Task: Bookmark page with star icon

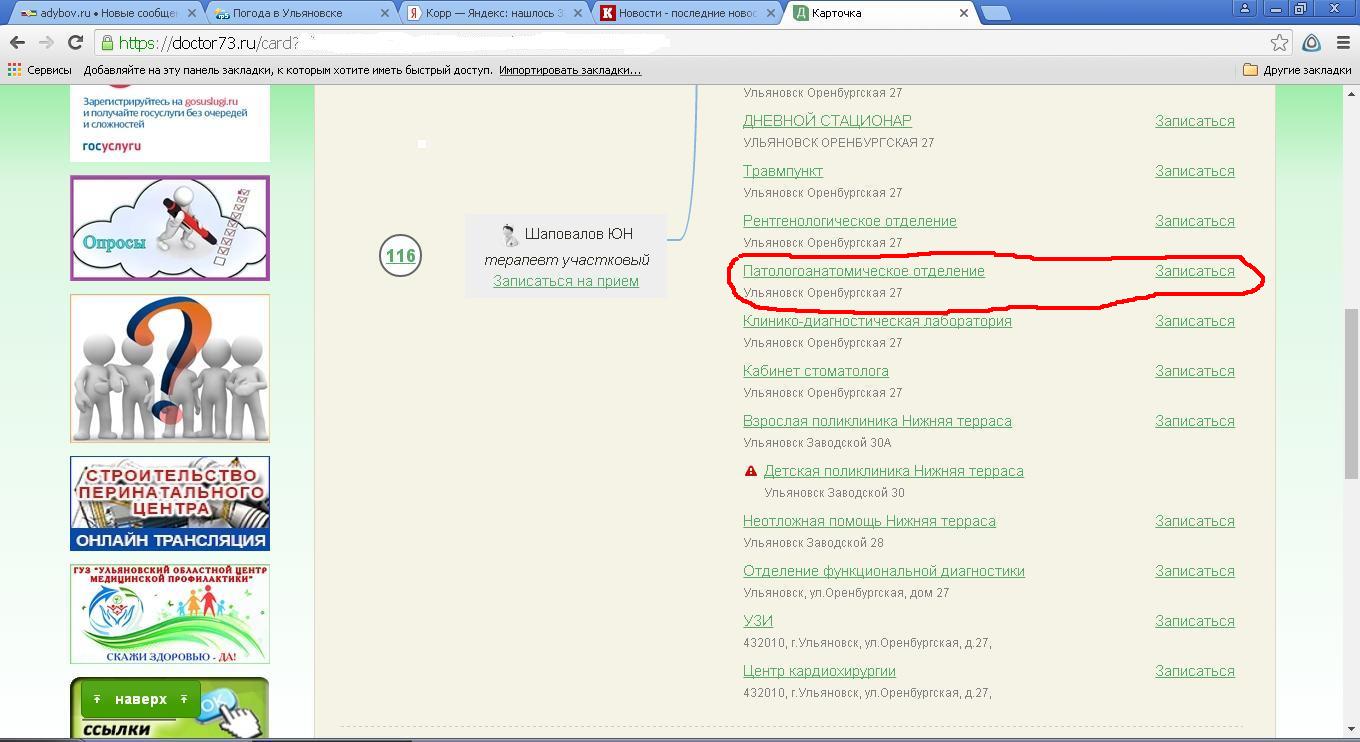Action: pos(1279,42)
